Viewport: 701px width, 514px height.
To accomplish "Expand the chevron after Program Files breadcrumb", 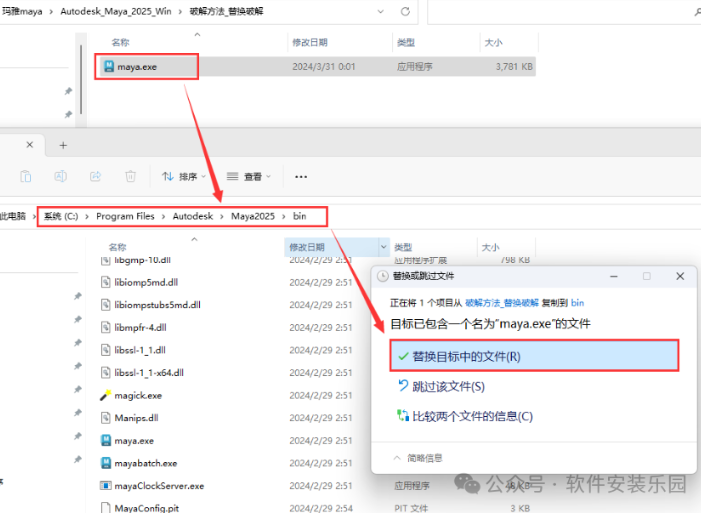I will click(163, 217).
